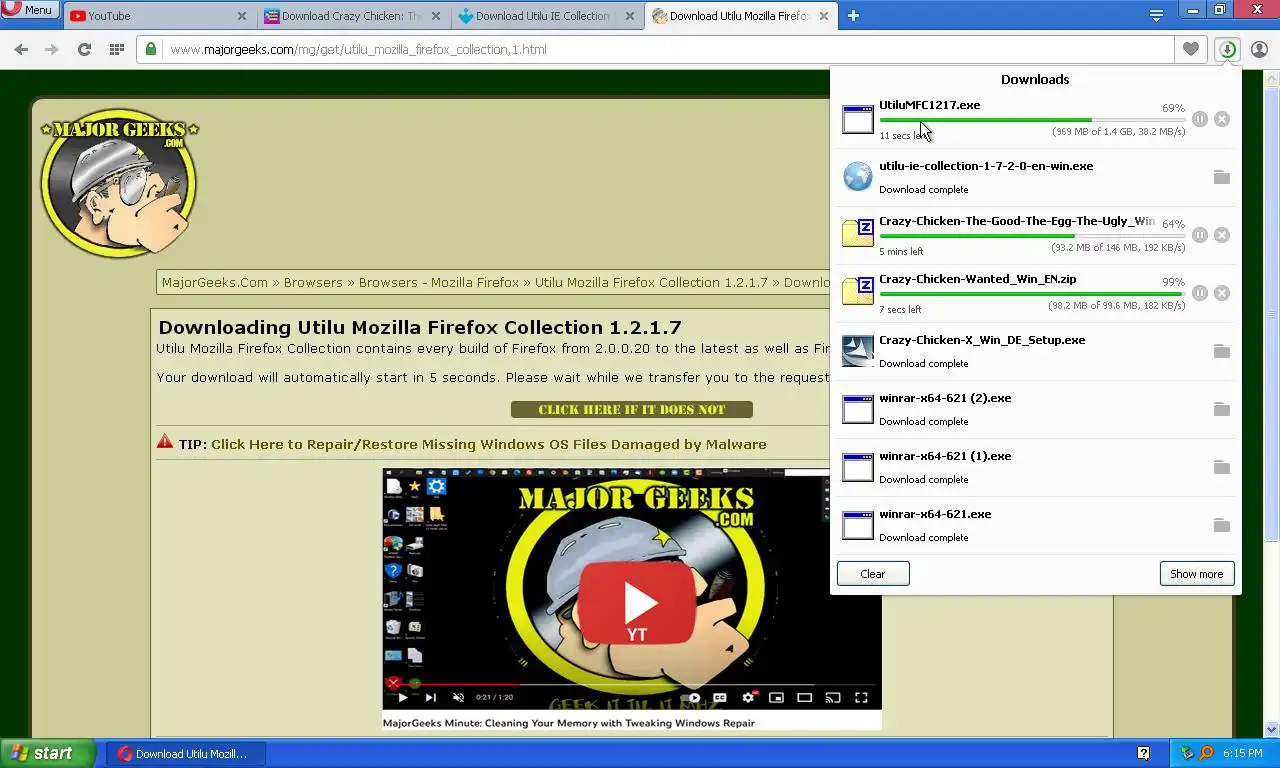Pause the UtiluMFC1217.exe download
This screenshot has height=768, width=1280.
point(1200,119)
